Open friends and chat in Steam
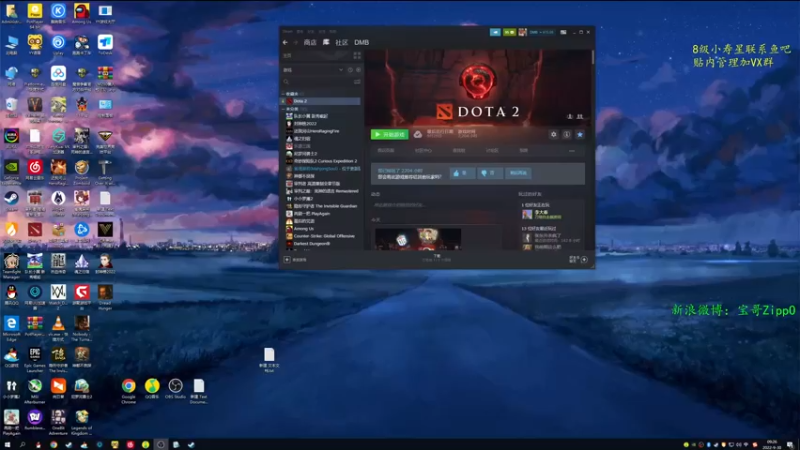The image size is (800, 450). (579, 260)
